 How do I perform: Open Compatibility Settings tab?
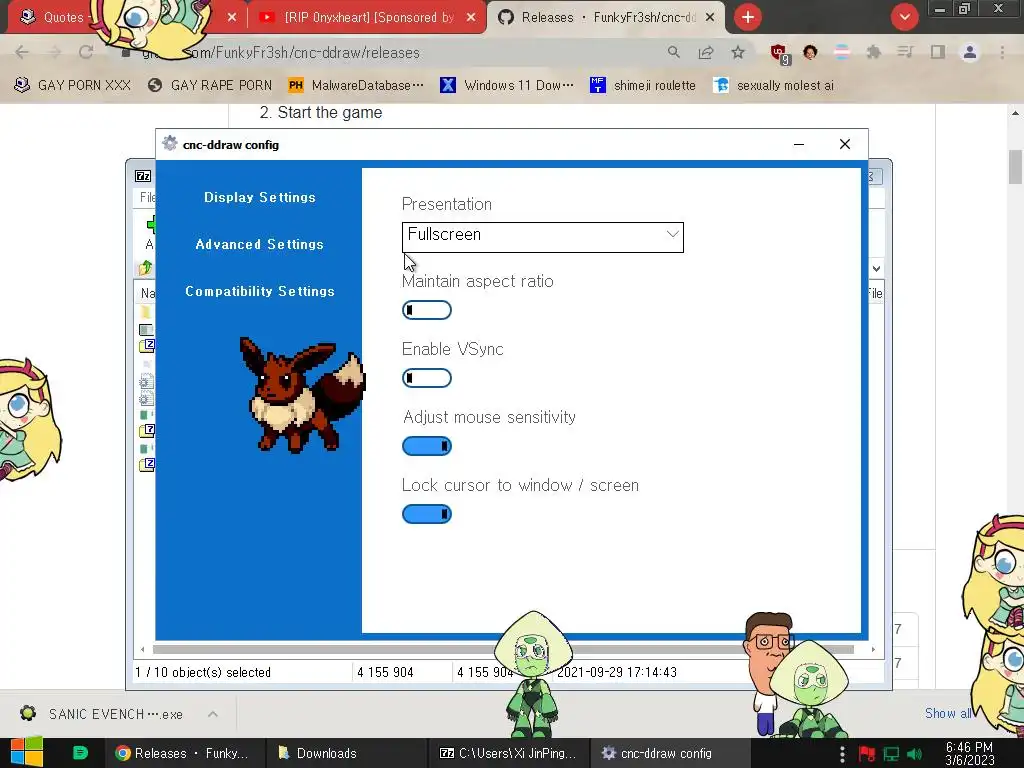(259, 291)
